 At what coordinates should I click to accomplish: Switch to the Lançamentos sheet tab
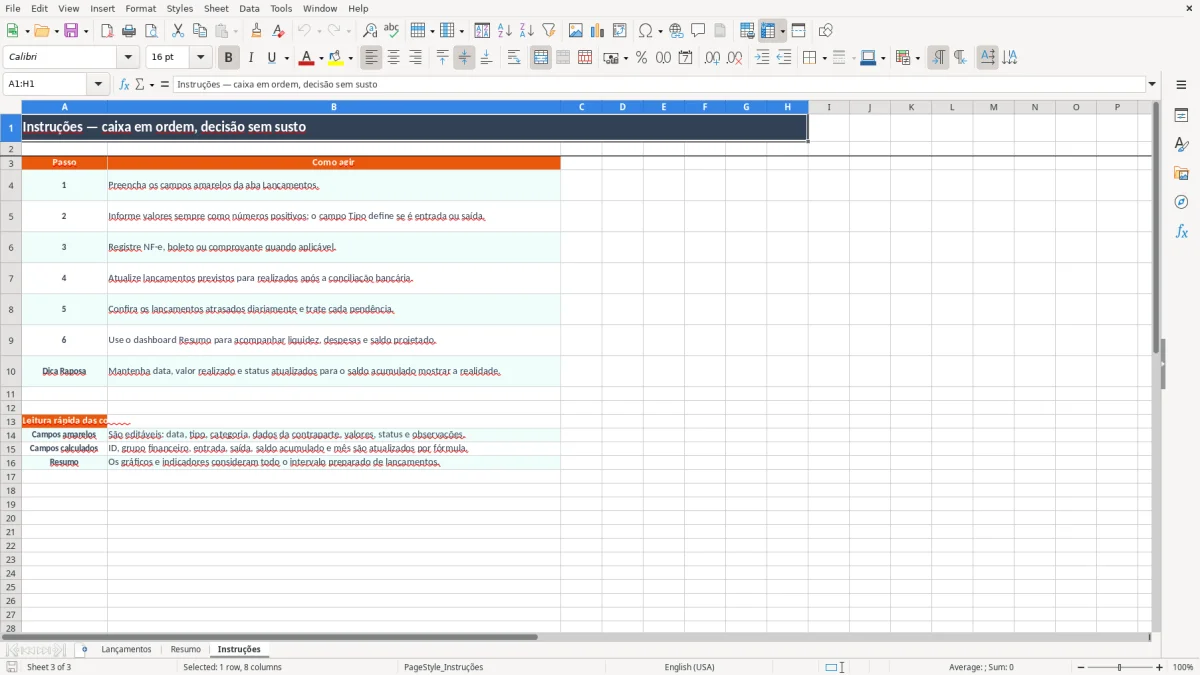[126, 650]
